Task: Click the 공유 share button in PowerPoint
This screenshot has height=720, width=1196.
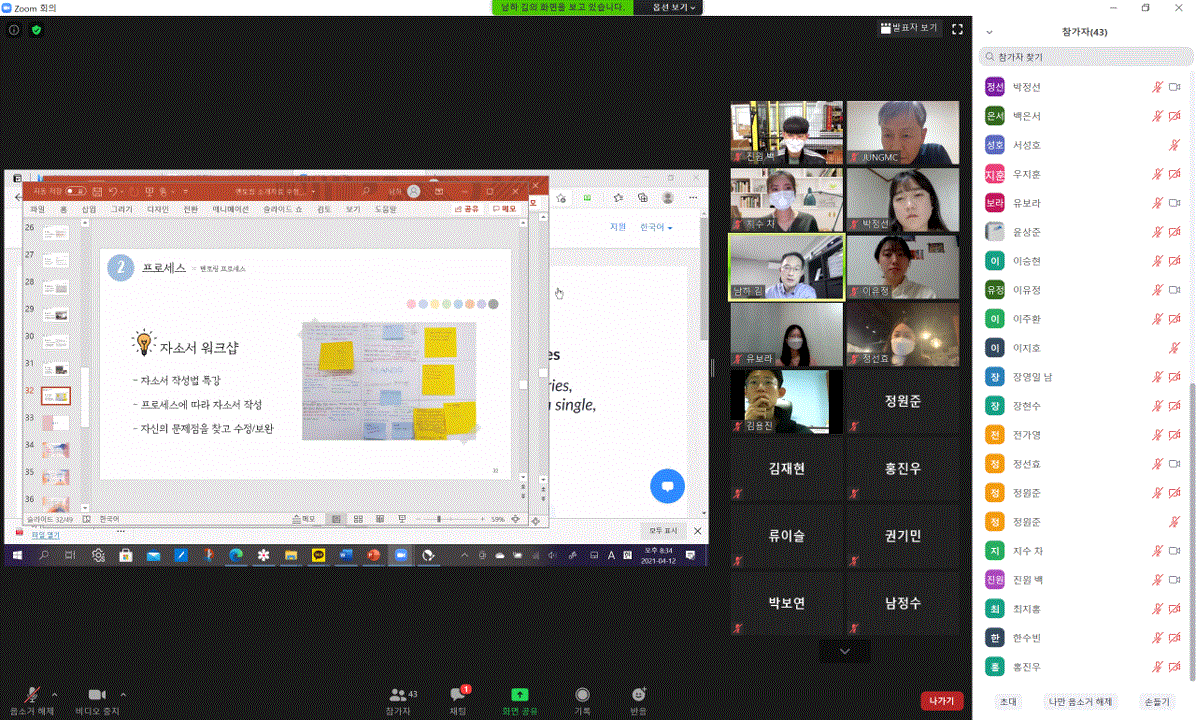Action: pyautogui.click(x=467, y=208)
